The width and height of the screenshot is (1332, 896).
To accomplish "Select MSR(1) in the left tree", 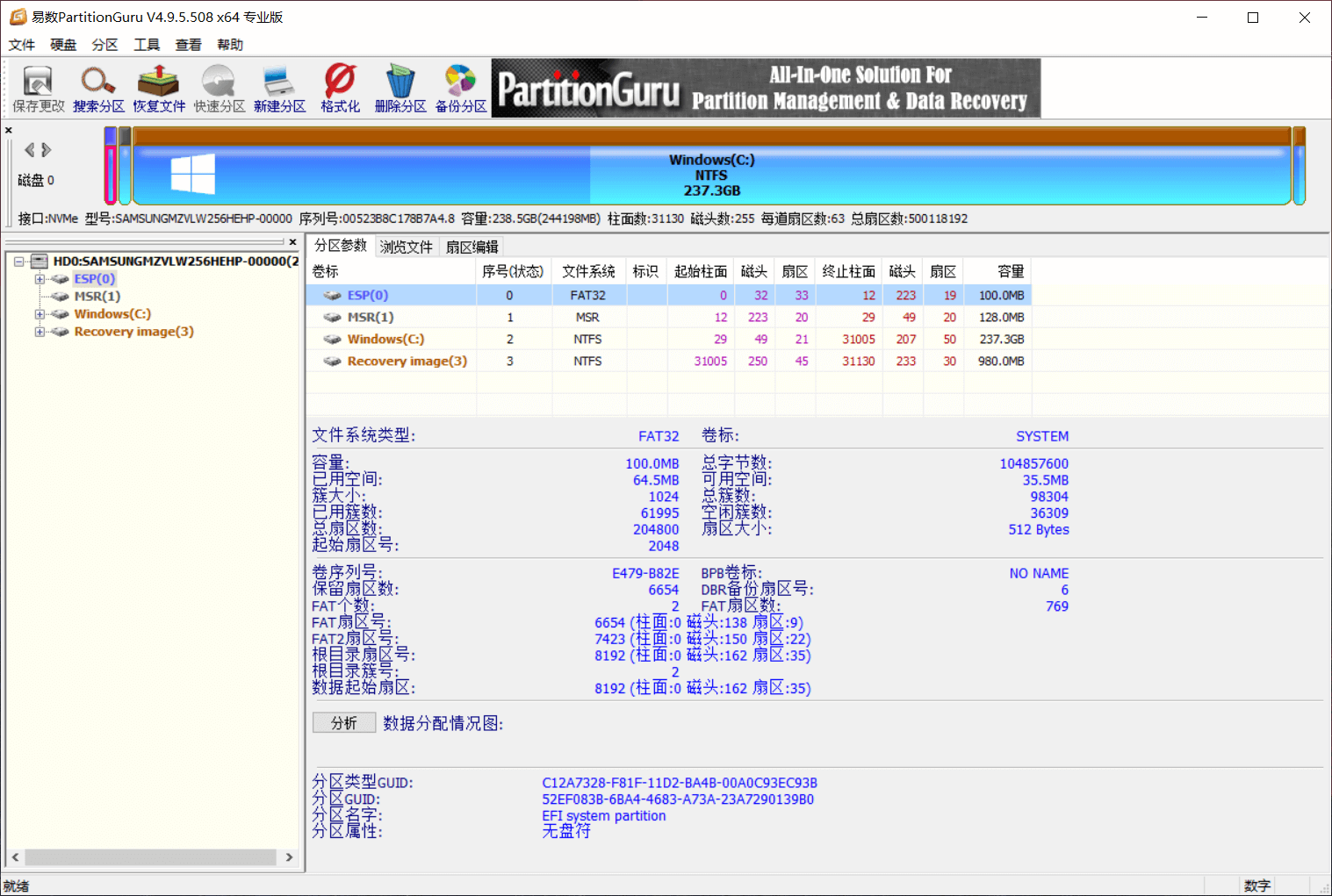I will click(x=97, y=297).
